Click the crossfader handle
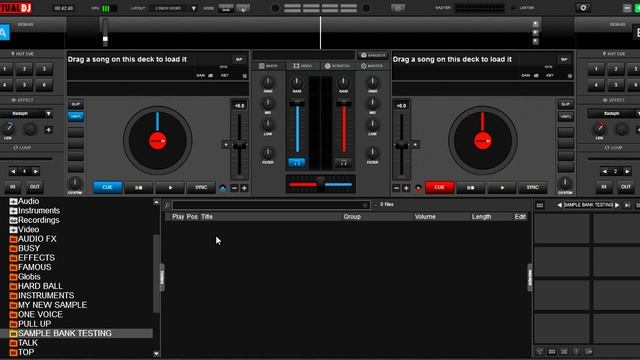This screenshot has width=640, height=360. (x=321, y=183)
